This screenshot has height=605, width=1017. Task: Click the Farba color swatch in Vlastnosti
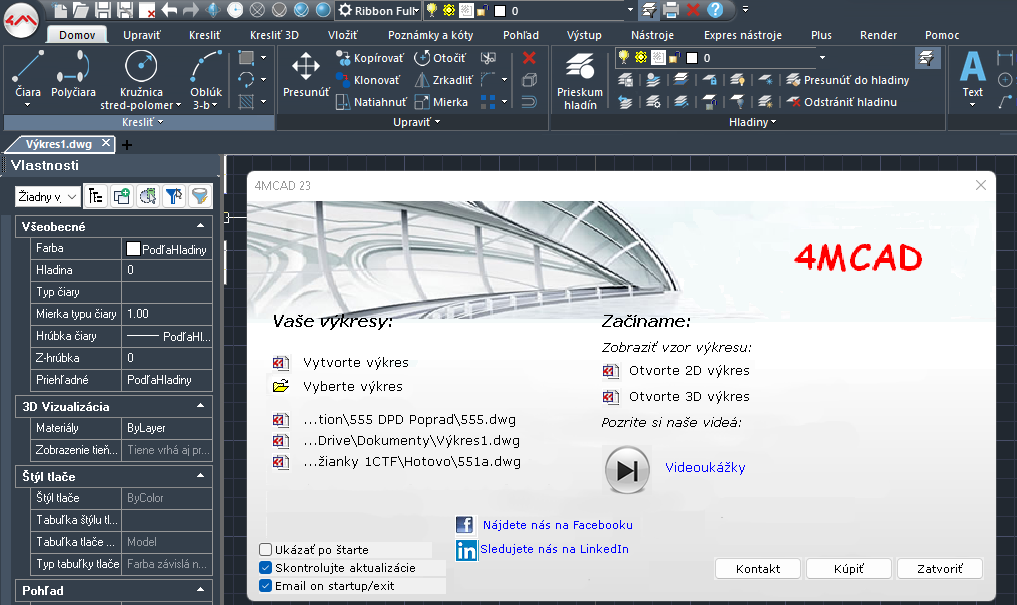click(x=134, y=248)
